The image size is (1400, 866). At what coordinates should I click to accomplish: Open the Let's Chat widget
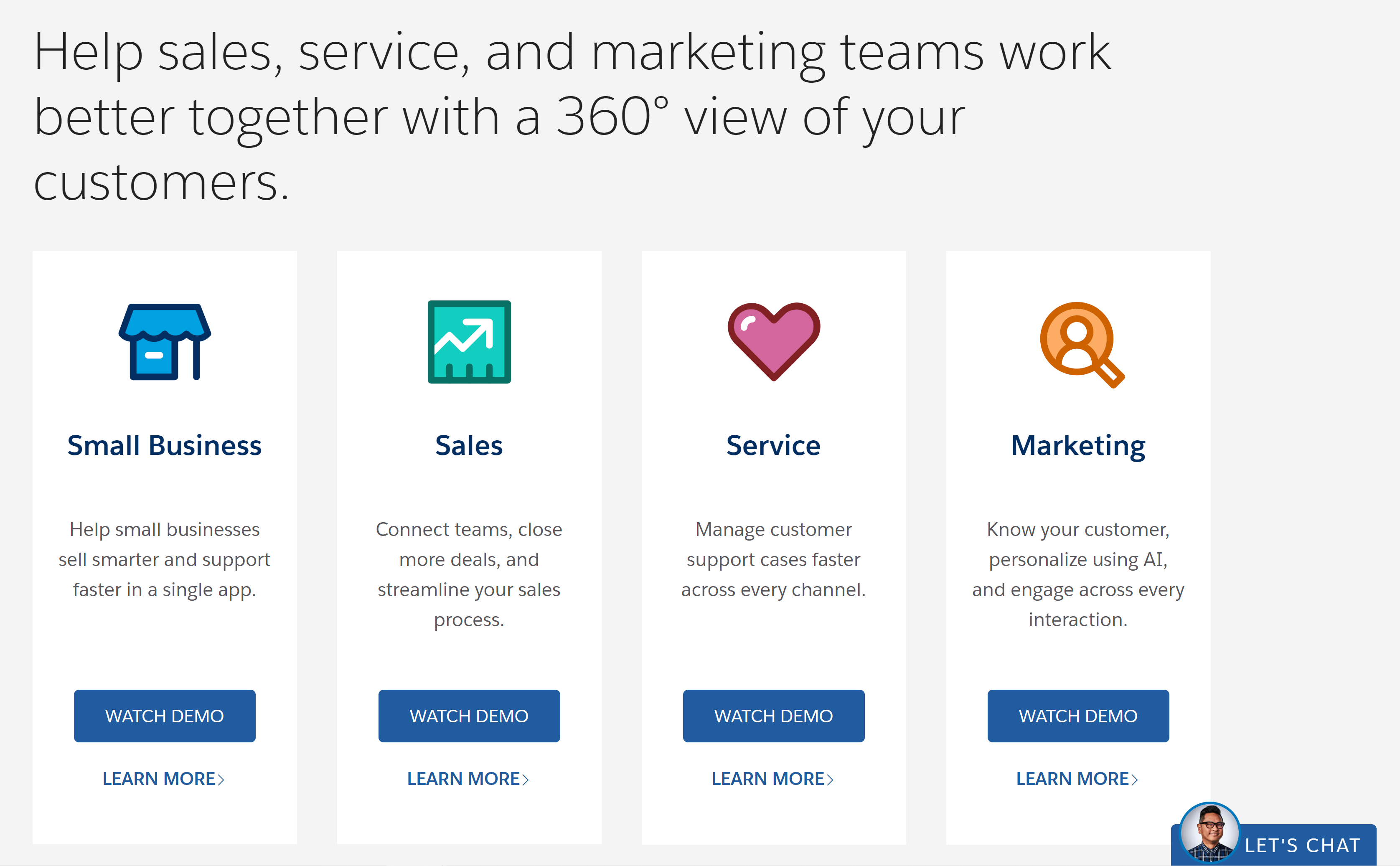tap(1302, 846)
